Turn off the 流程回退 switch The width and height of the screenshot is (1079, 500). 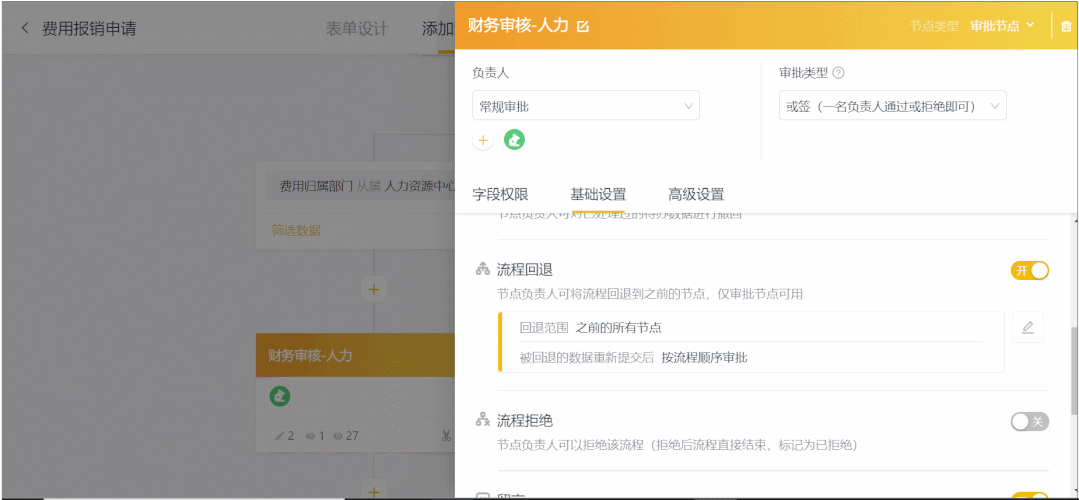click(1029, 270)
